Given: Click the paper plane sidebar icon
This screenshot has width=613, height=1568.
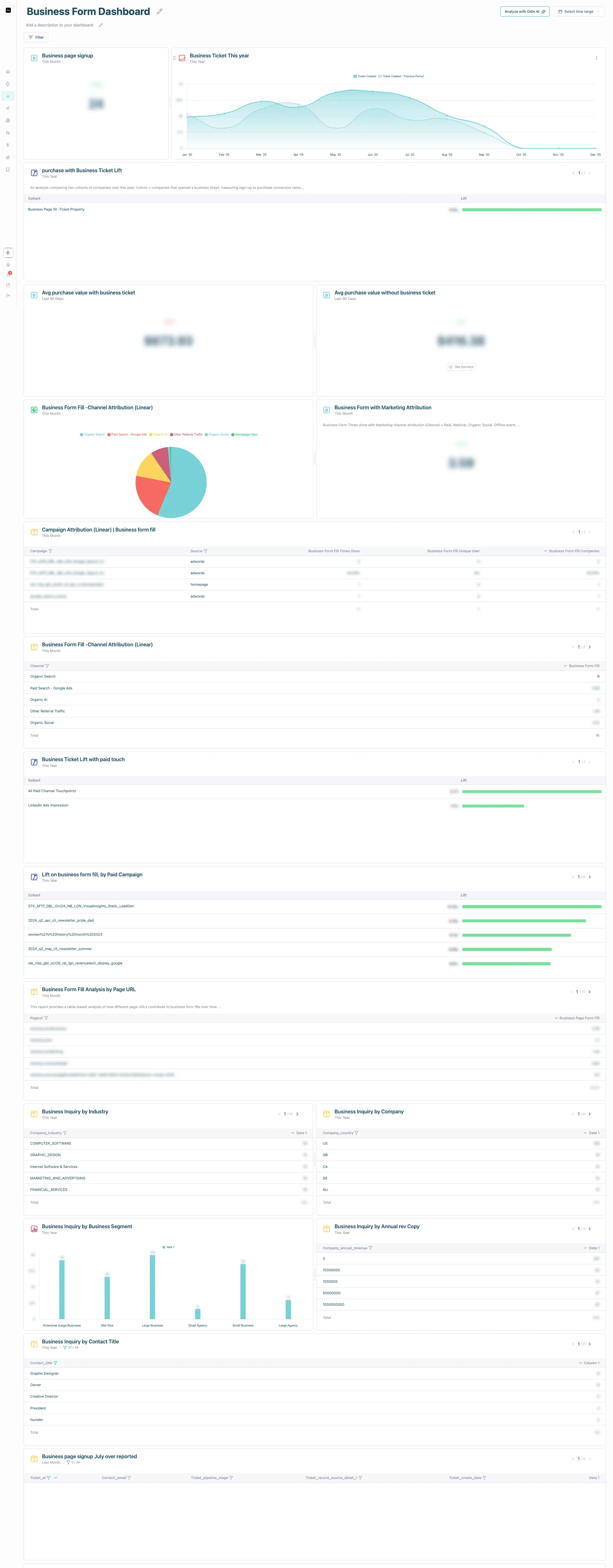Looking at the screenshot, I should click(8, 108).
